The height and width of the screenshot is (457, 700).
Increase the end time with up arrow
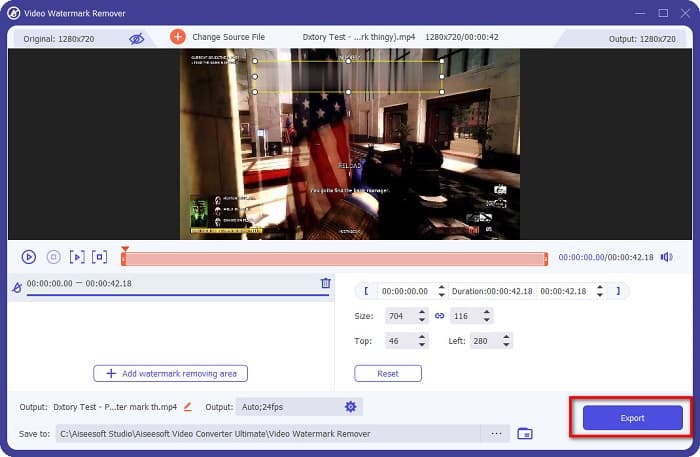click(600, 287)
